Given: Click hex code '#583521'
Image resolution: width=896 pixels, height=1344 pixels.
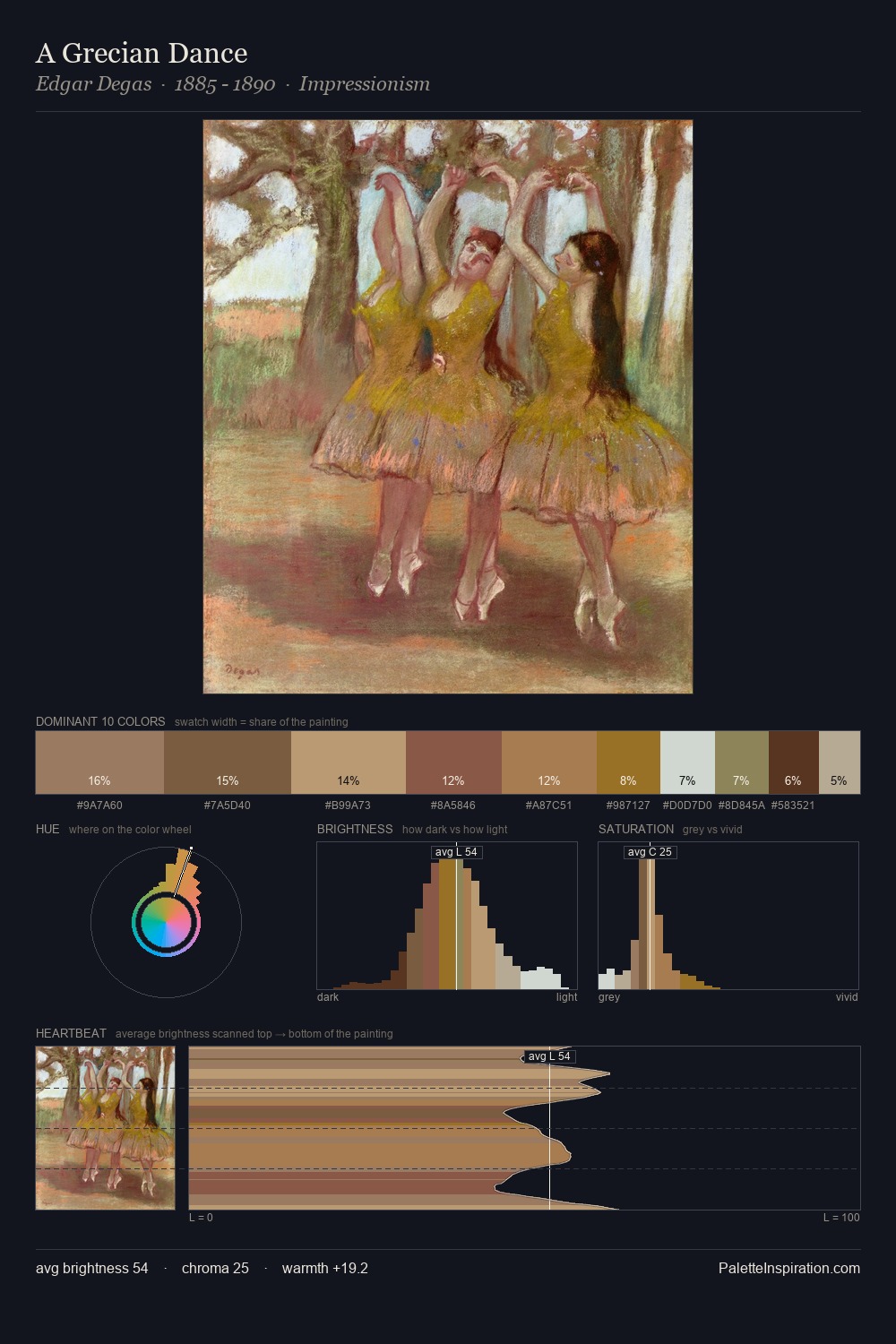Looking at the screenshot, I should [793, 805].
